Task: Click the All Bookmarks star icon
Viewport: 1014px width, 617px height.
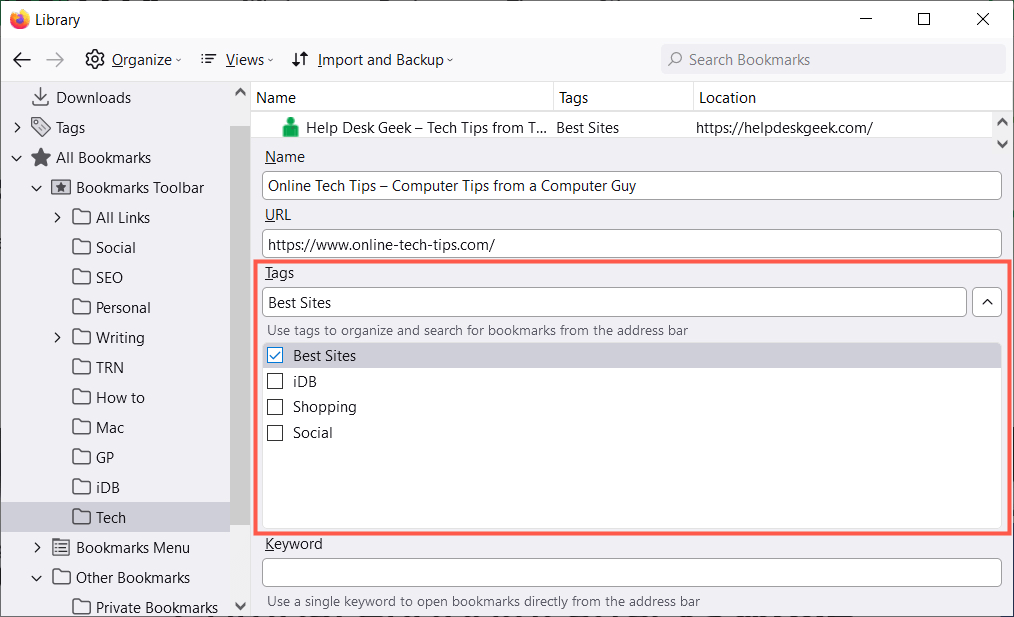Action: point(41,157)
